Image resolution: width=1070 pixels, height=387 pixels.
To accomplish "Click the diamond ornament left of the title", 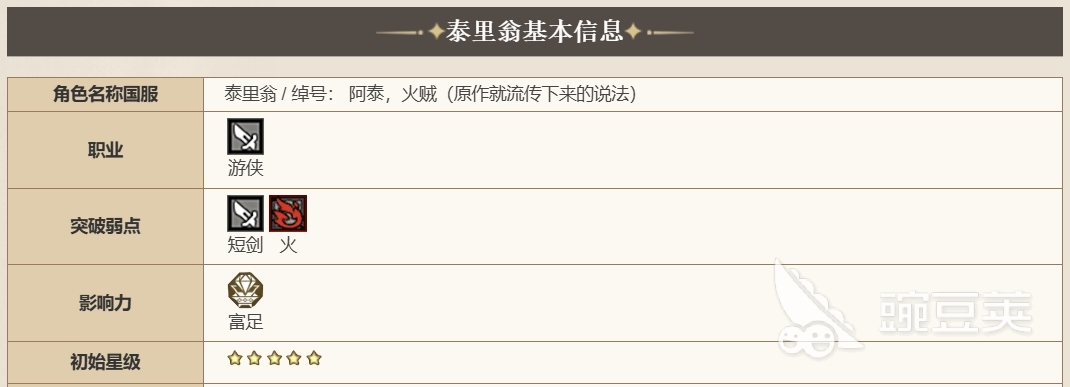I will tap(436, 31).
